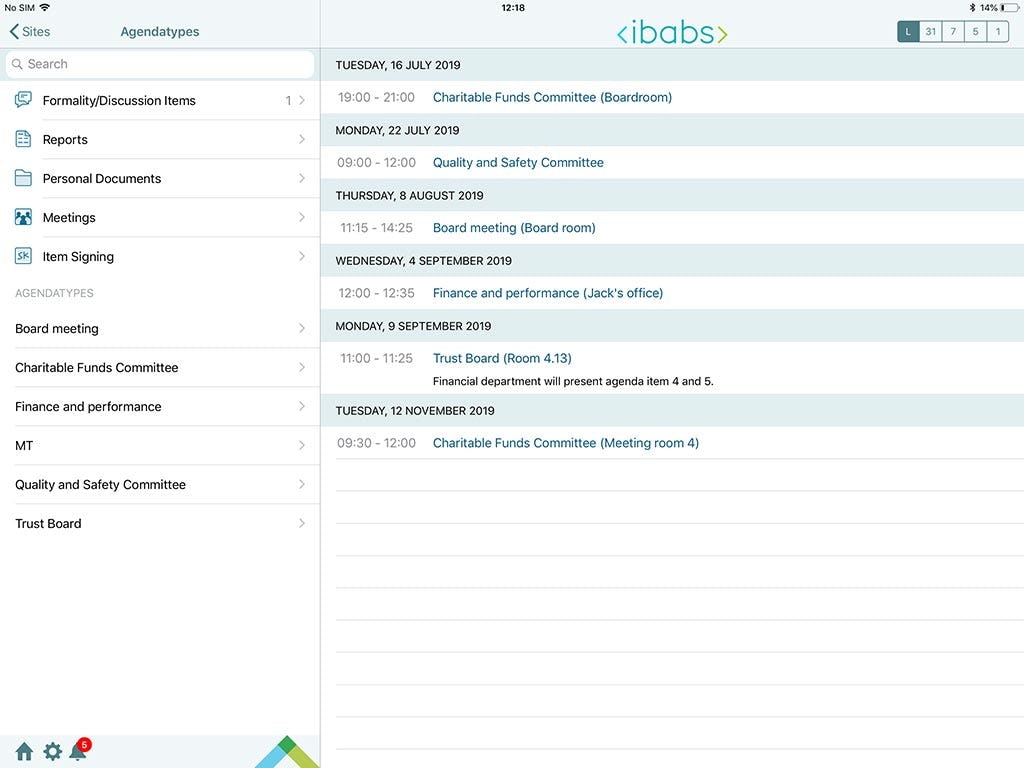
Task: Click the Reports document icon
Action: pyautogui.click(x=24, y=139)
